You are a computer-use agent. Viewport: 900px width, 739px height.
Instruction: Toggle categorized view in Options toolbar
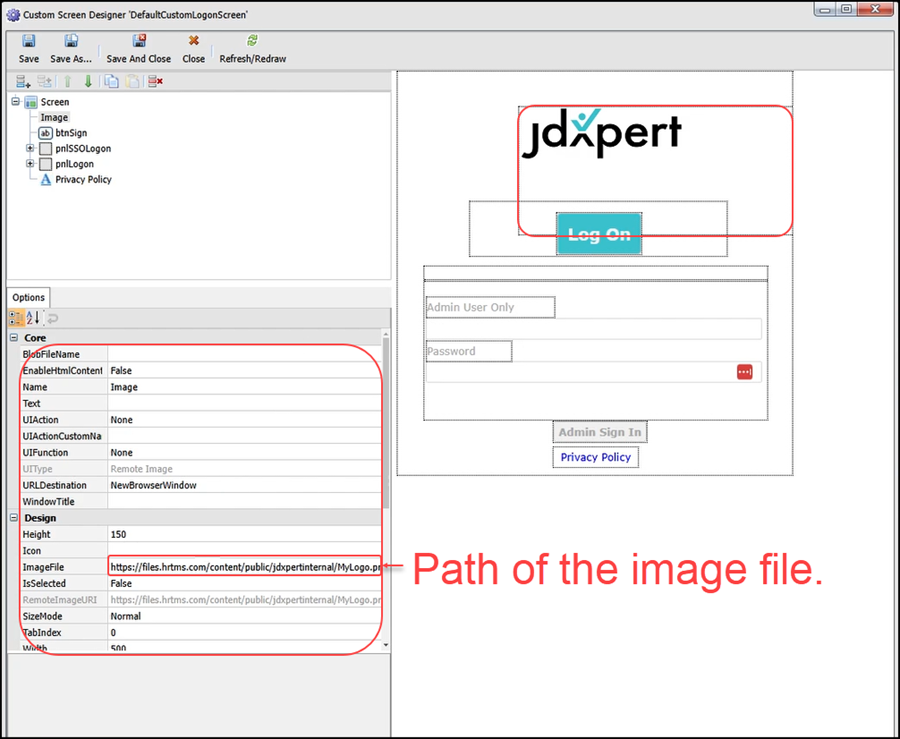click(x=17, y=318)
